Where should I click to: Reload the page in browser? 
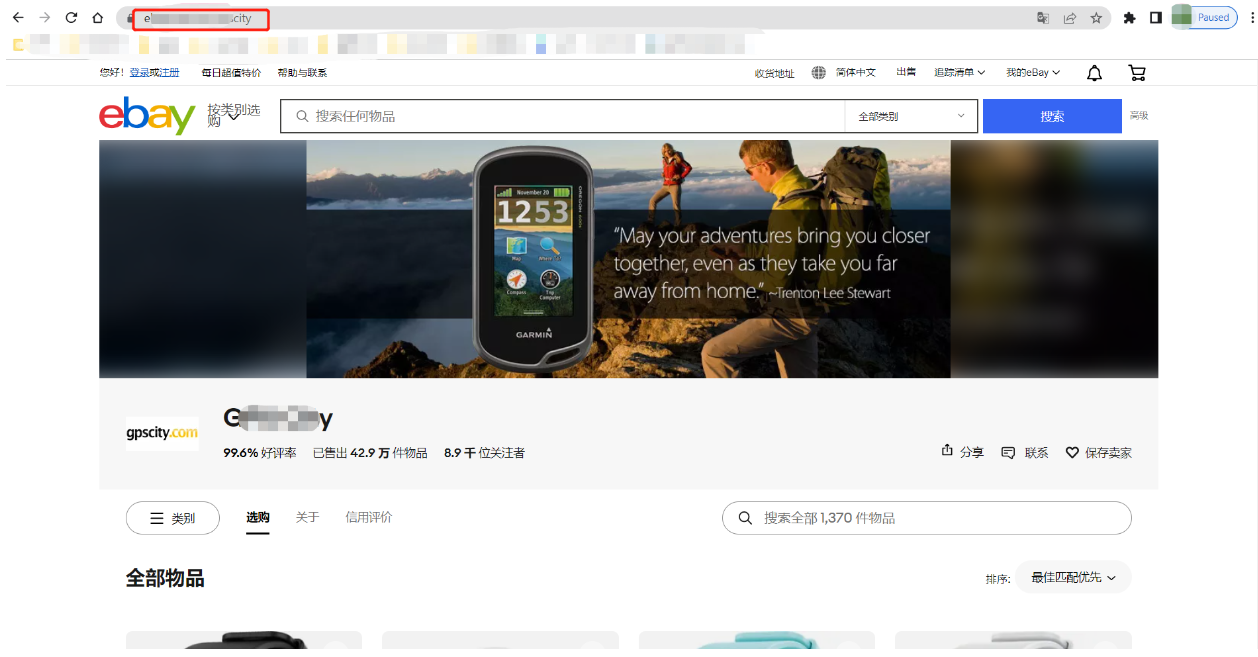pos(71,18)
